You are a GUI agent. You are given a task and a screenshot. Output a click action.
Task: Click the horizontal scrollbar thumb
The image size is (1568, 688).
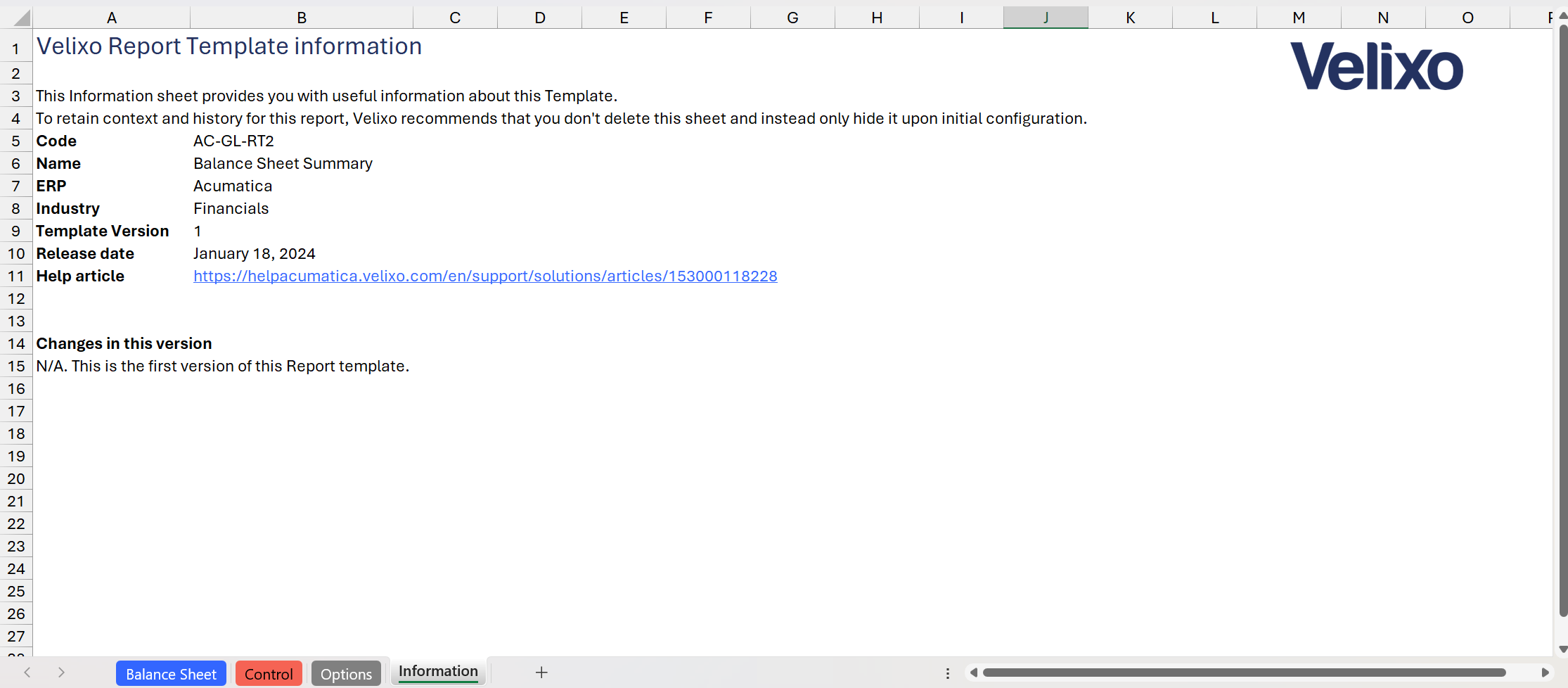(1244, 673)
